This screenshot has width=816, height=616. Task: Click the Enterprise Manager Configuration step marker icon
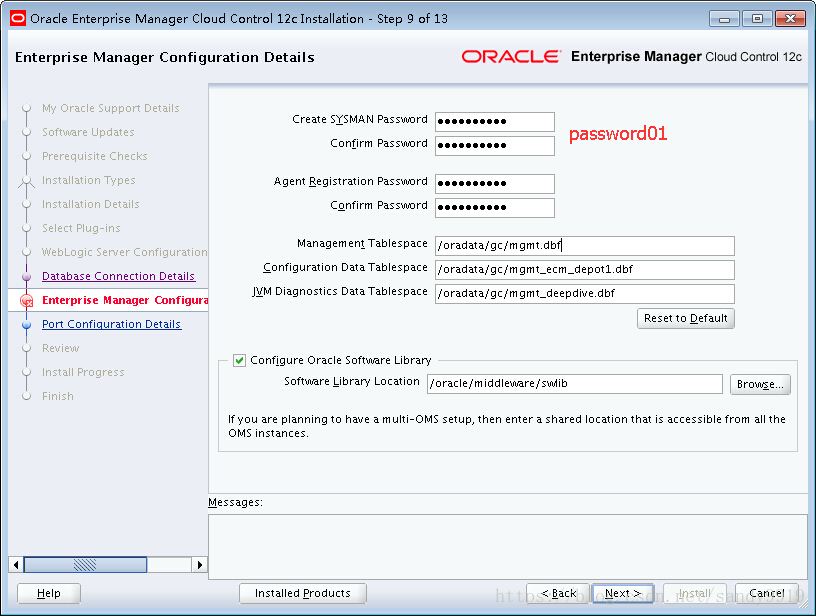pos(27,301)
